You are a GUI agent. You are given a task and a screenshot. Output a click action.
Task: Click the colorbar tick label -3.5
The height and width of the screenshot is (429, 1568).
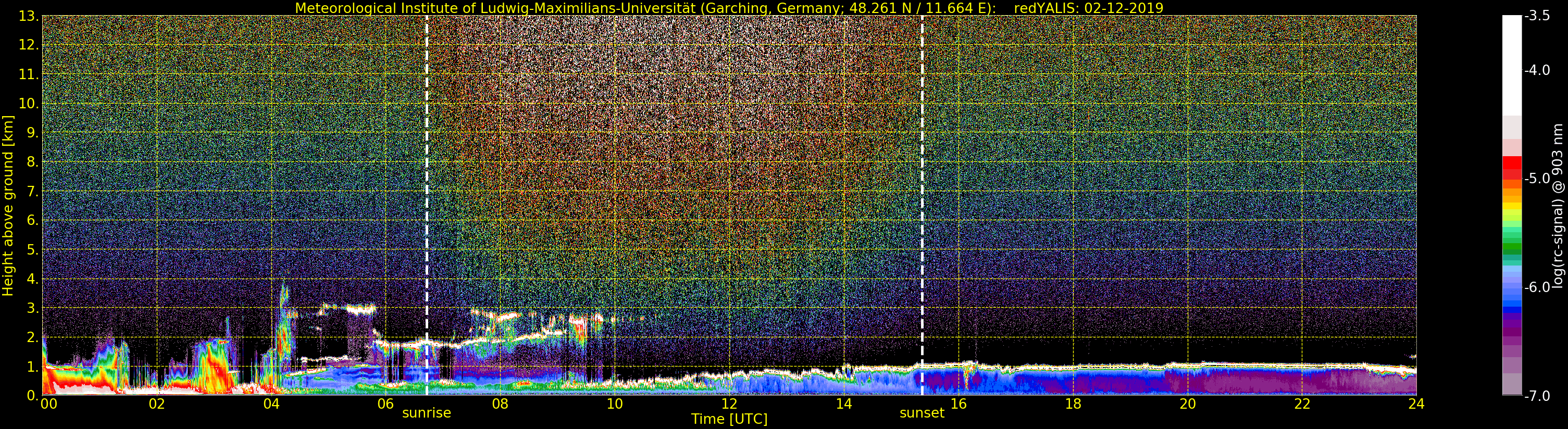(x=1537, y=16)
